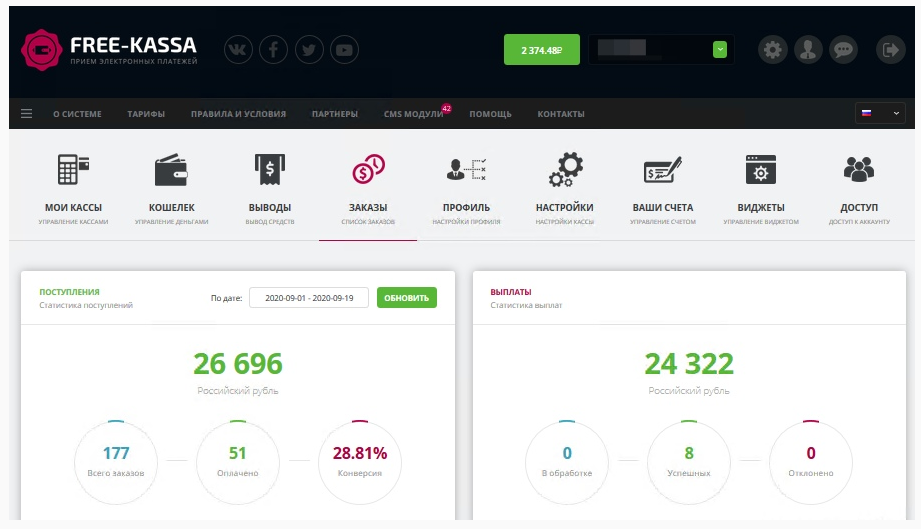Open settings gear icon in header
Screen dimensions: 921x529
(771, 50)
